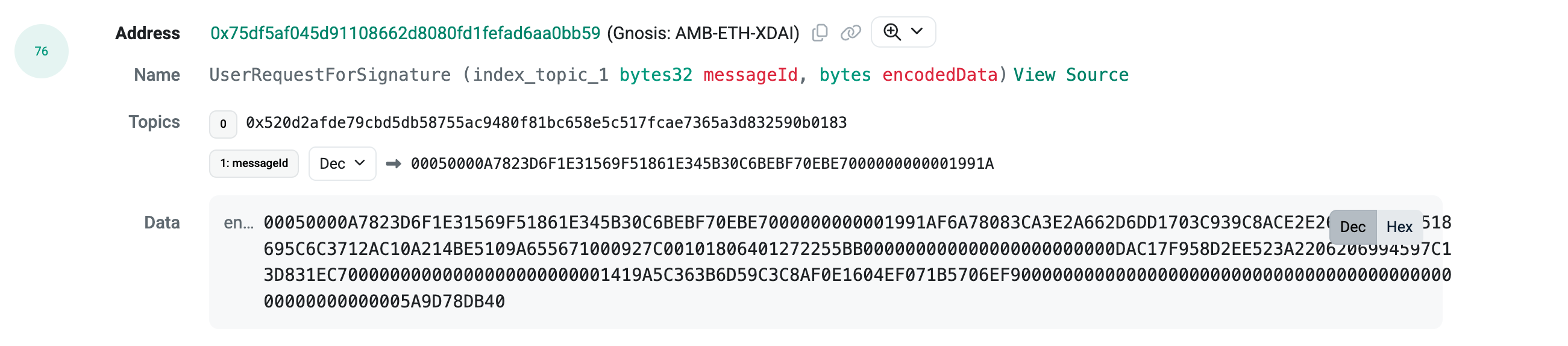Open the View Source link
Image resolution: width=1568 pixels, height=346 pixels.
(x=1071, y=75)
